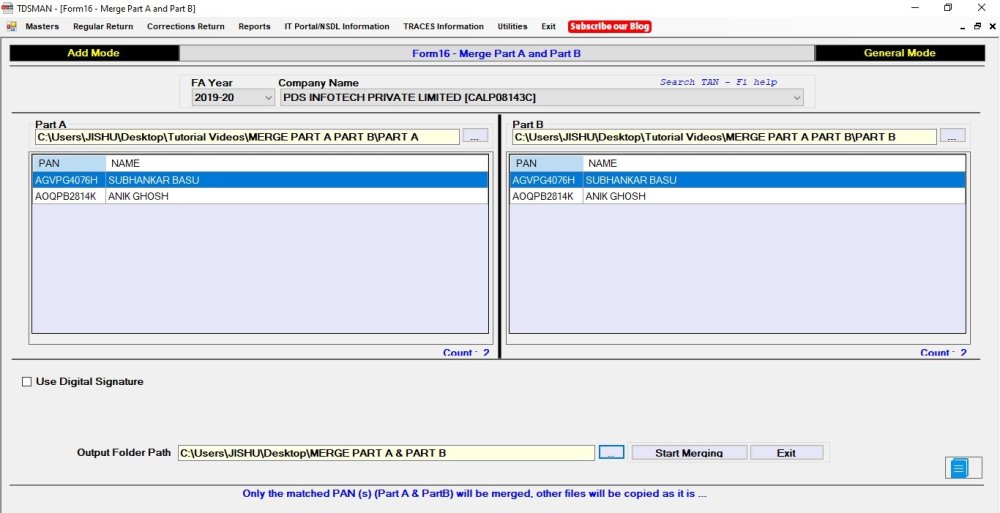Select SUBHANKAR BASU row in Part B list
Viewport: 1000px width, 513px height.
737,180
